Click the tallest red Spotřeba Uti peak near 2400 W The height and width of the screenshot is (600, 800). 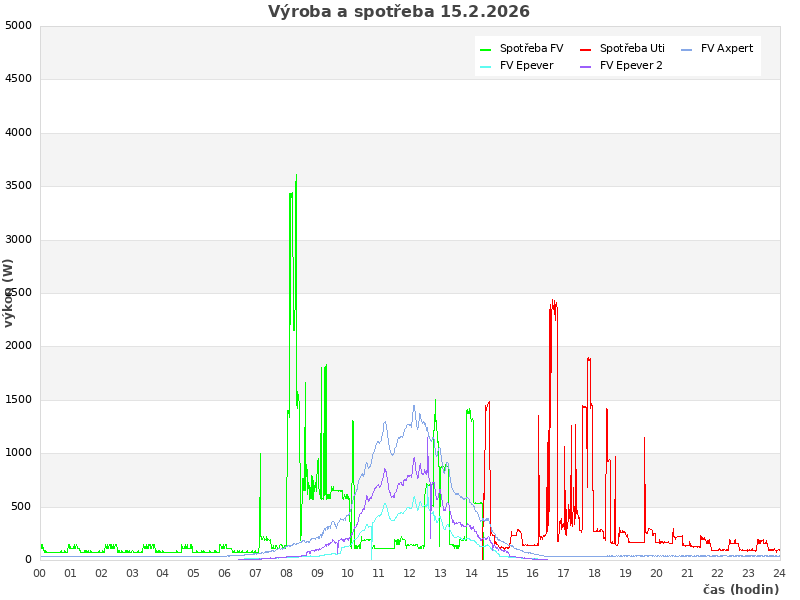[553, 302]
